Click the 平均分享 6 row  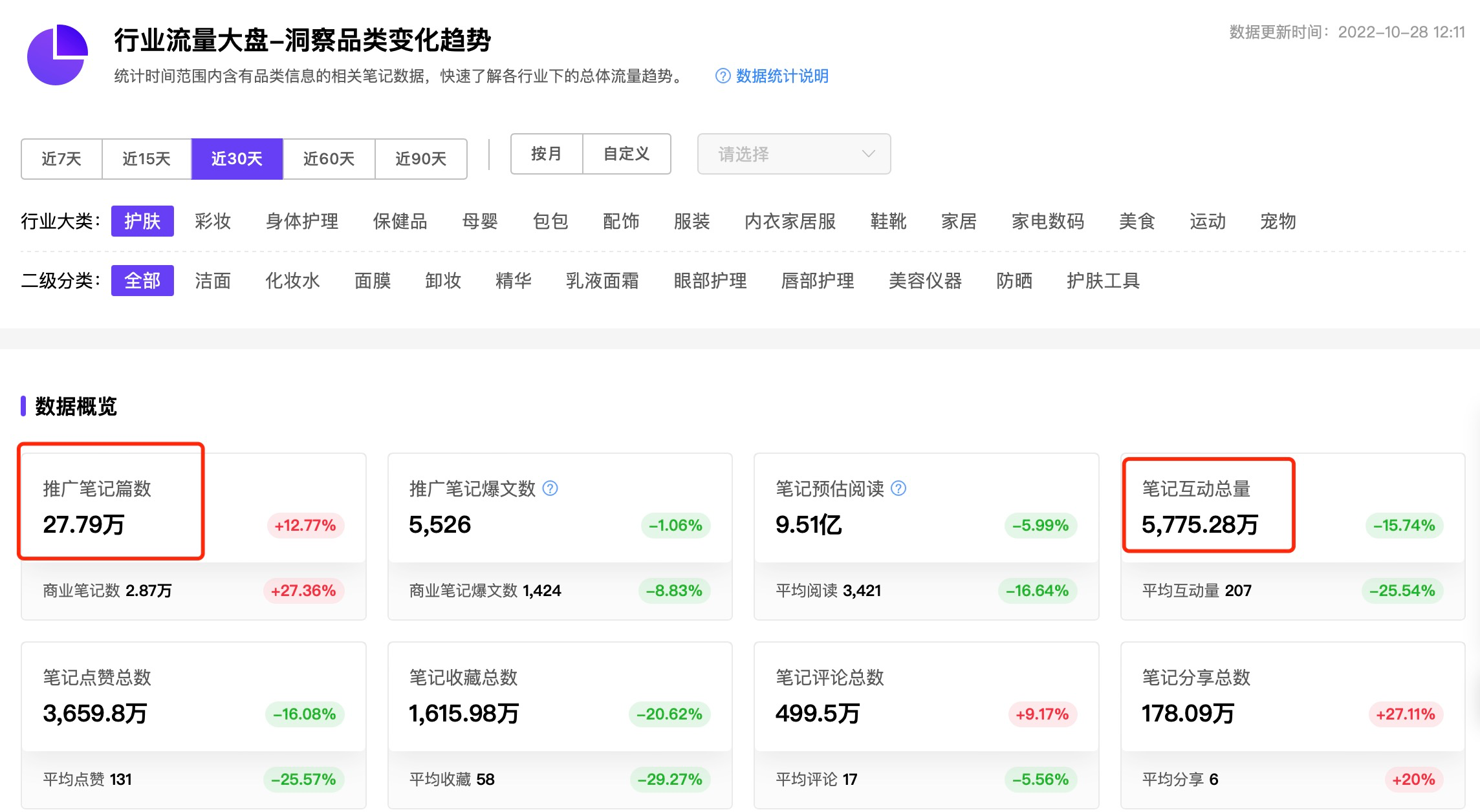1292,779
